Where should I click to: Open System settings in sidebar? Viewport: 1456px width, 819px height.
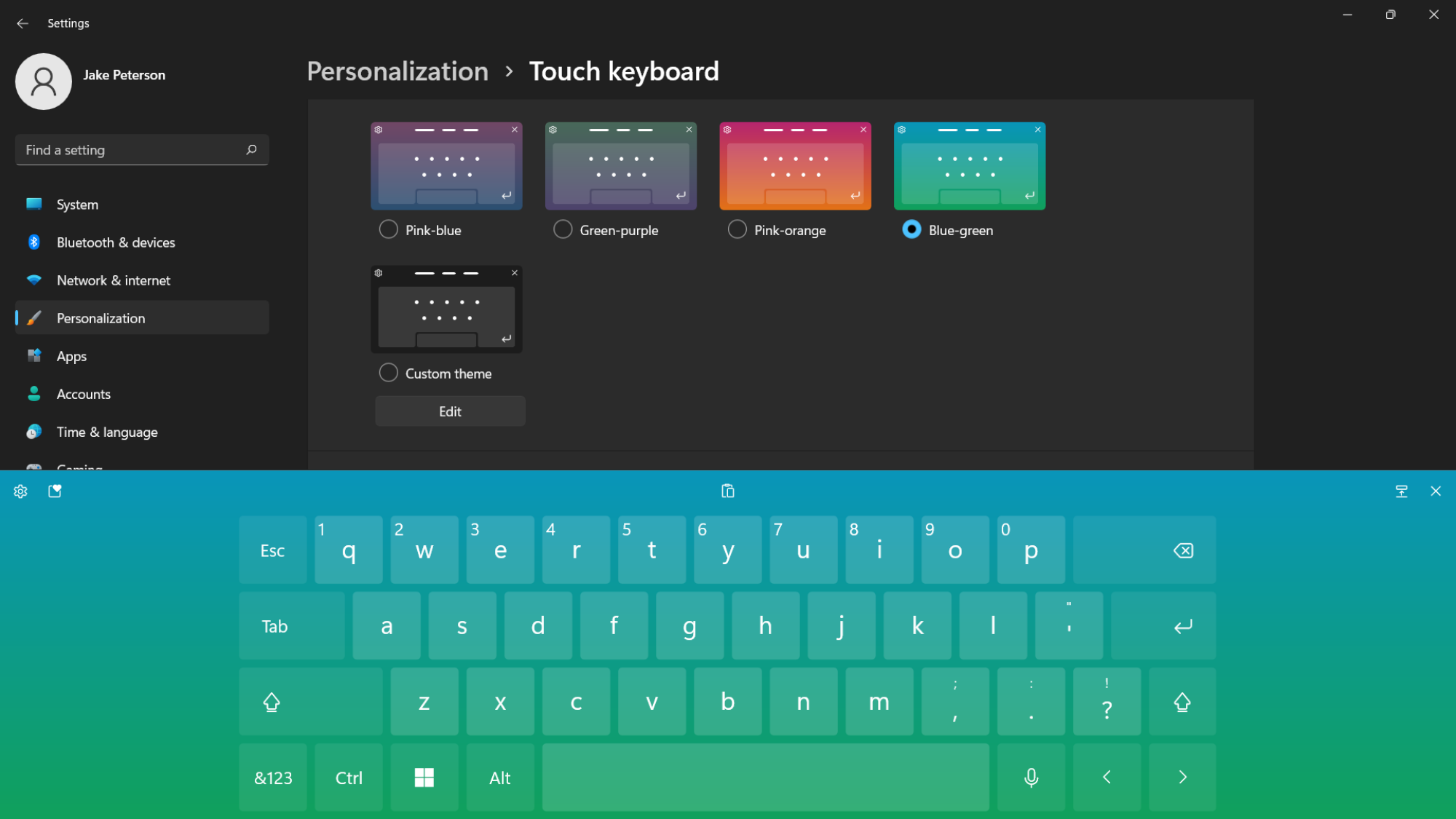tap(142, 205)
